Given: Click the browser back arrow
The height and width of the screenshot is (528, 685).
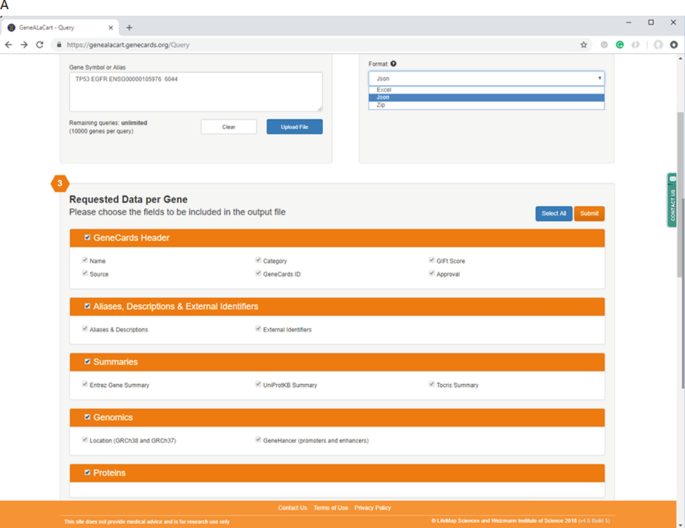Looking at the screenshot, I should [x=10, y=45].
